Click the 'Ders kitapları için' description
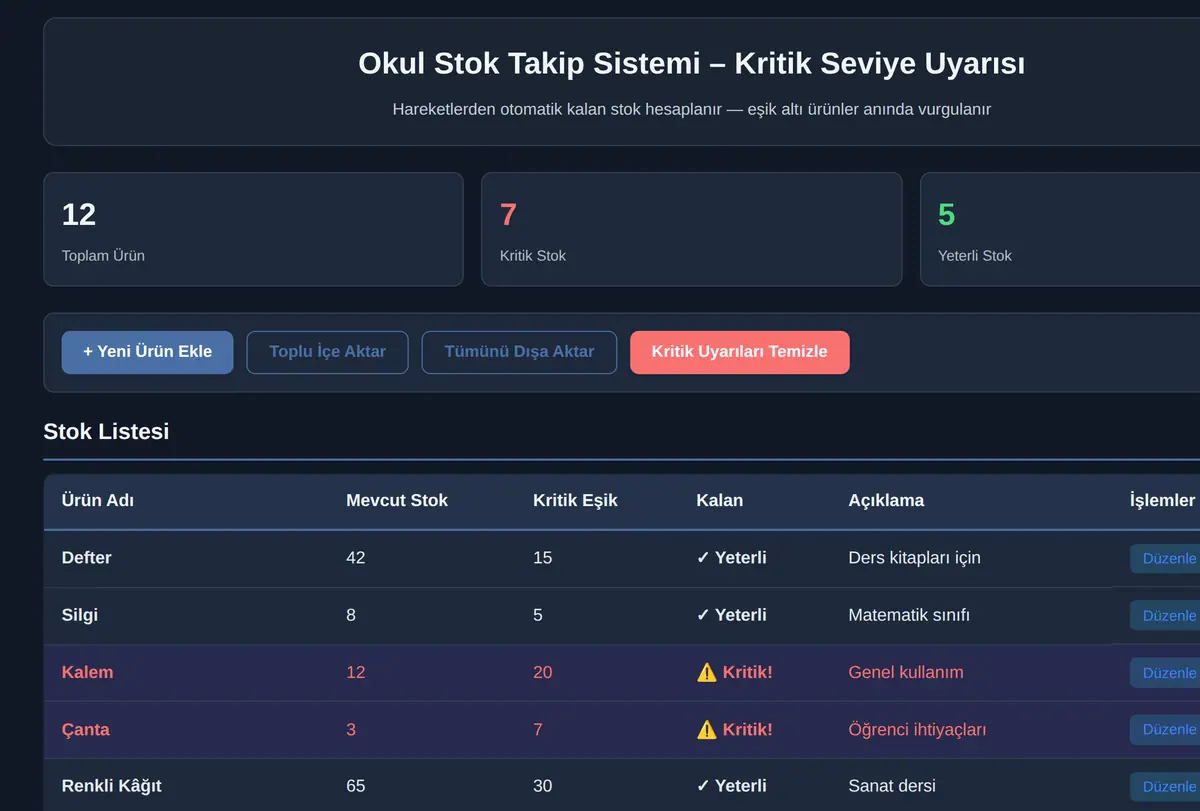 tap(914, 558)
